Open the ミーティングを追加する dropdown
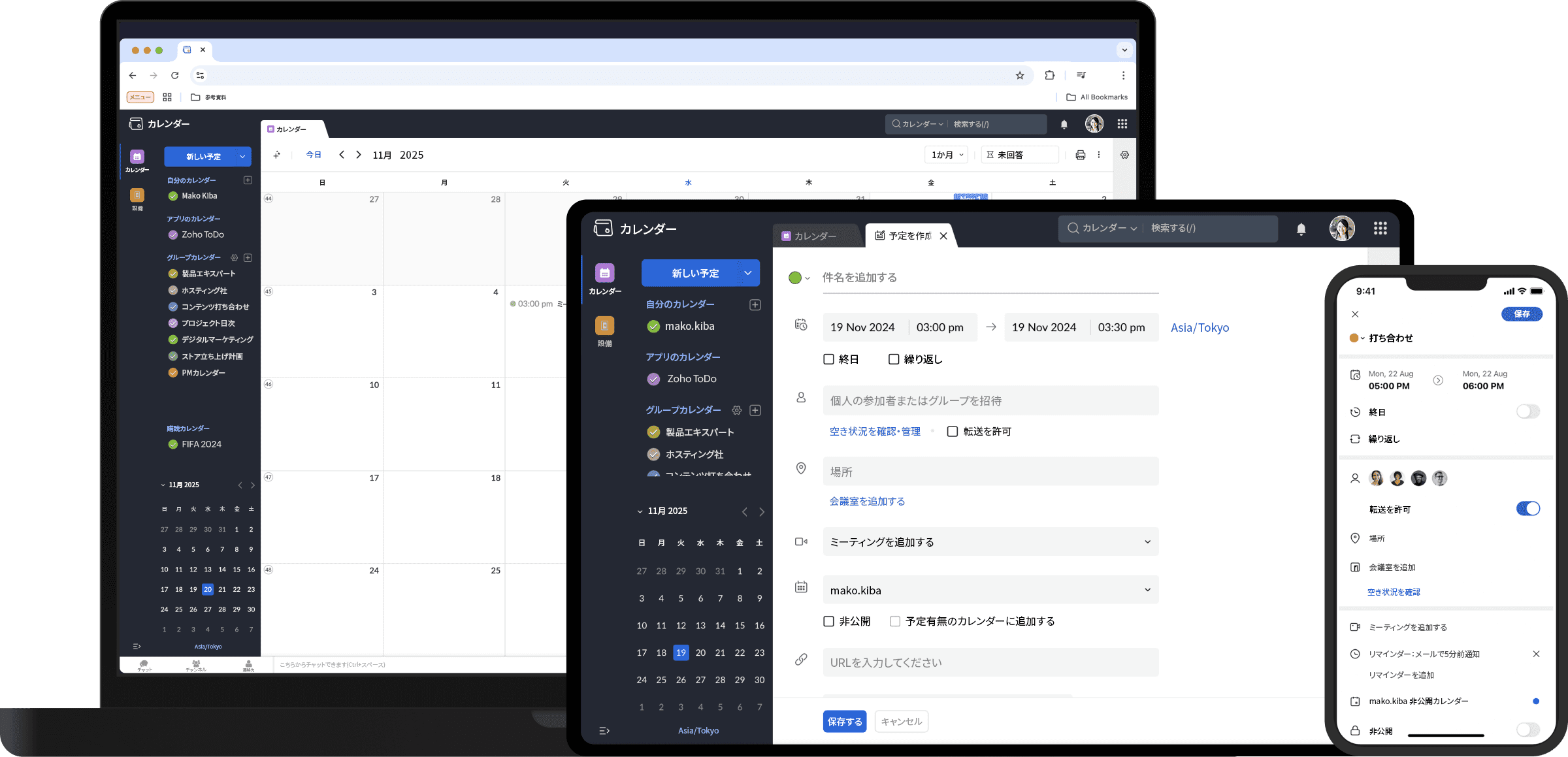The height and width of the screenshot is (757, 1568). pyautogui.click(x=990, y=541)
